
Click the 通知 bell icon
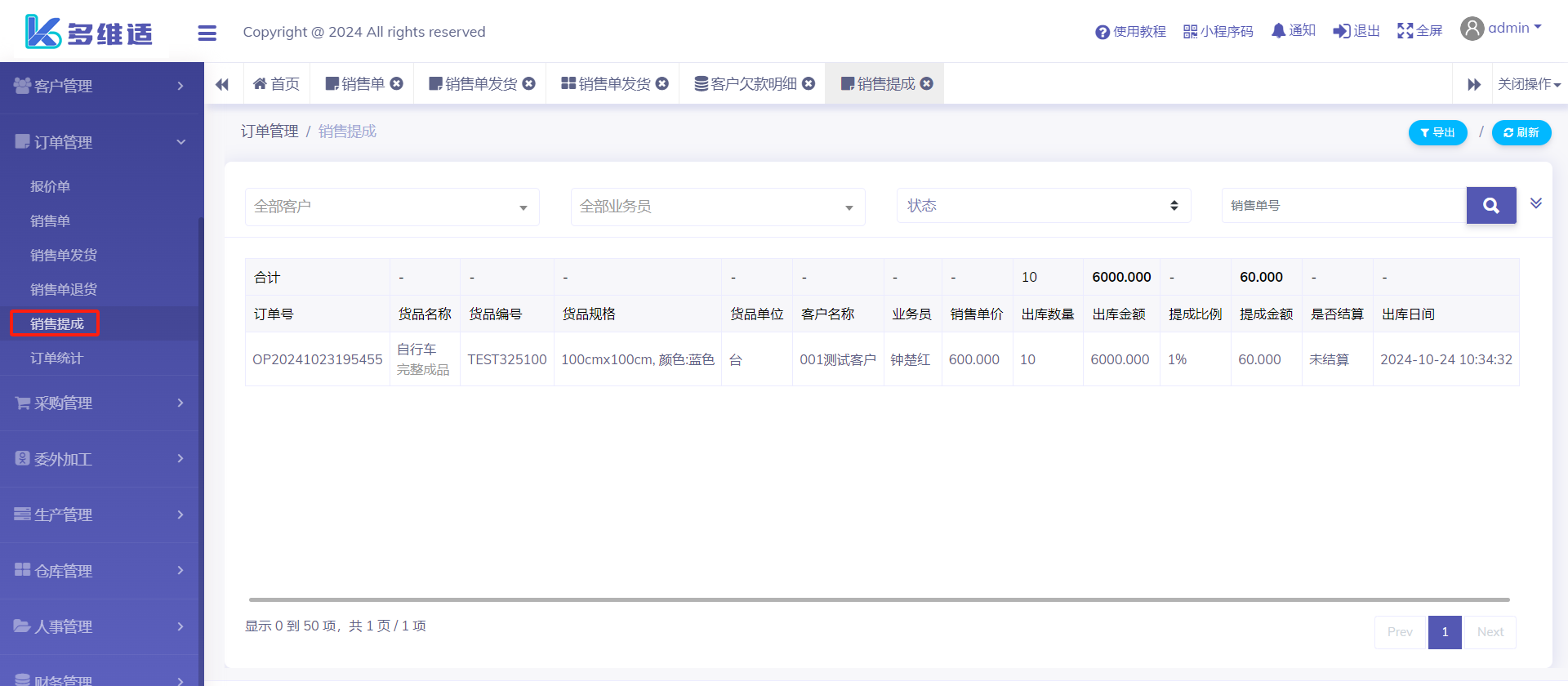pyautogui.click(x=1278, y=31)
